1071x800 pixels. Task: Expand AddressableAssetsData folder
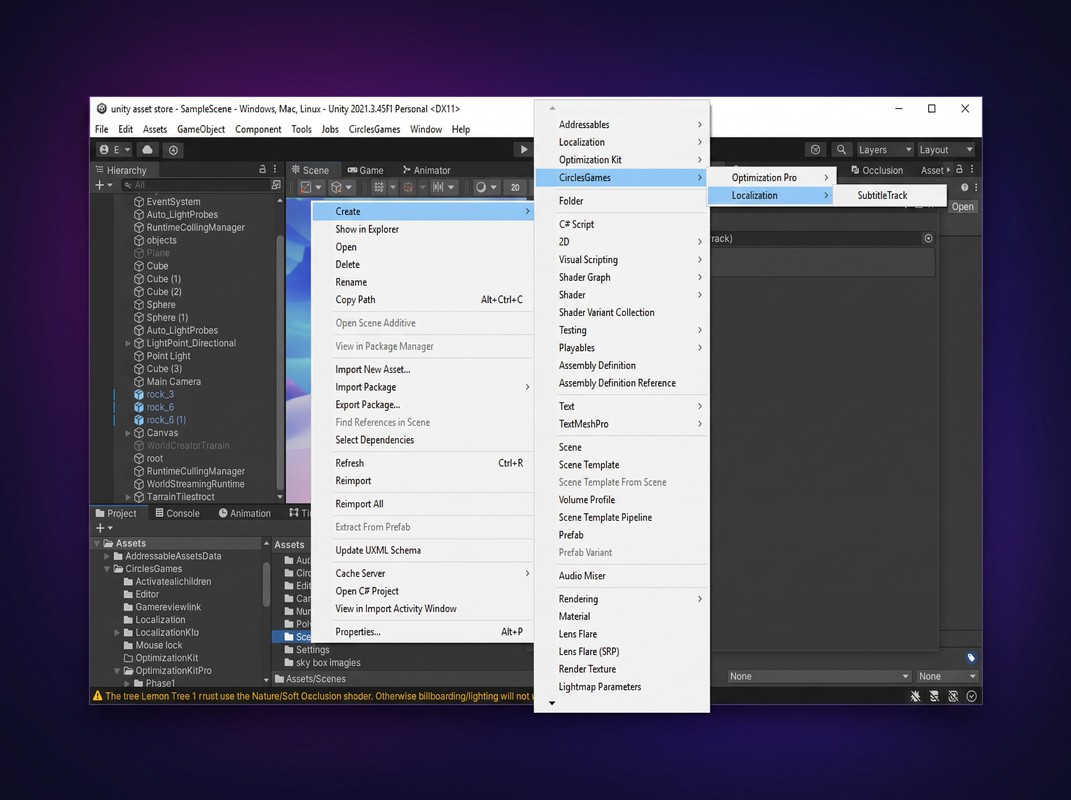pyautogui.click(x=107, y=556)
